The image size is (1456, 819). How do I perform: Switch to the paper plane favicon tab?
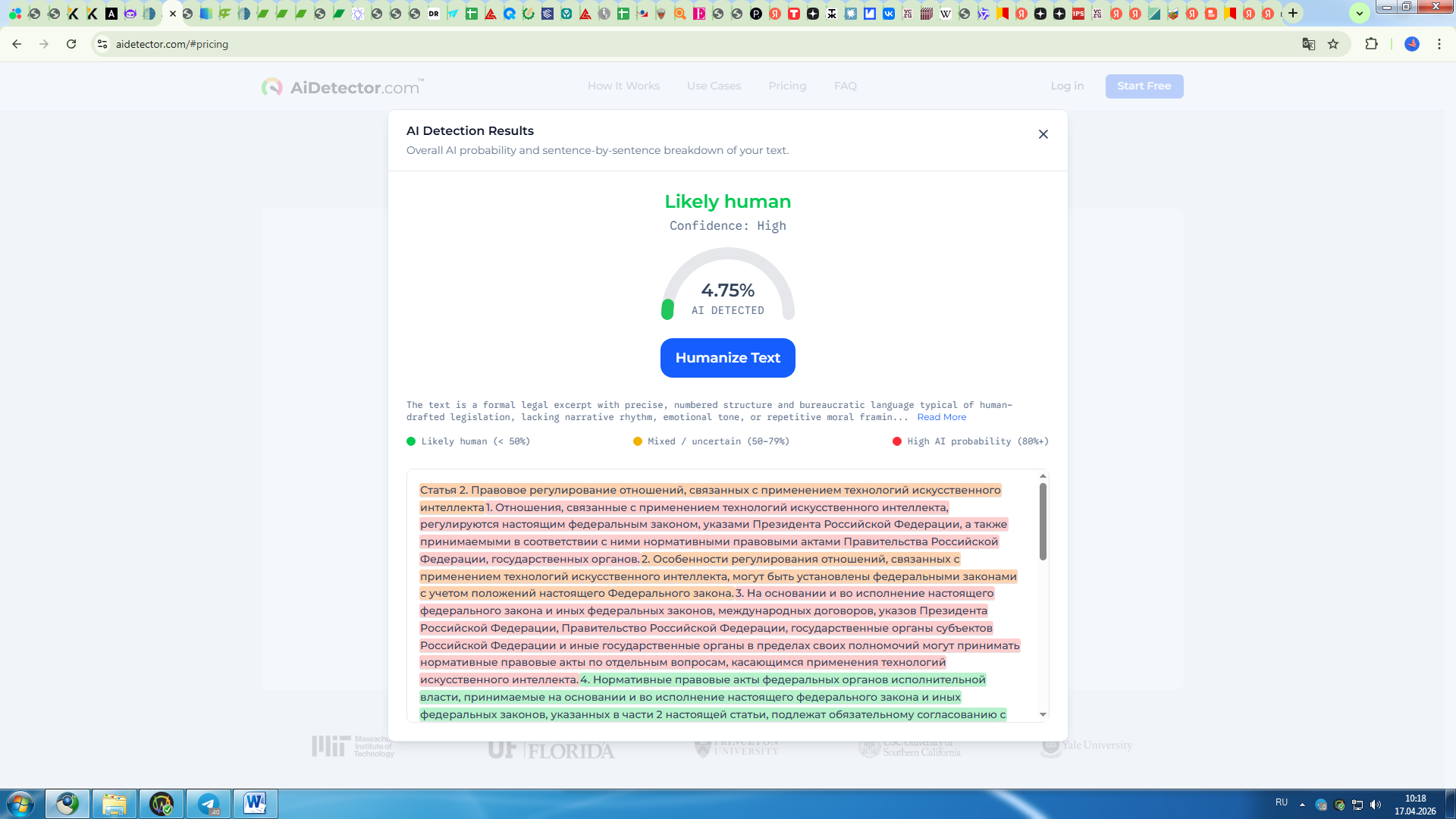453,14
